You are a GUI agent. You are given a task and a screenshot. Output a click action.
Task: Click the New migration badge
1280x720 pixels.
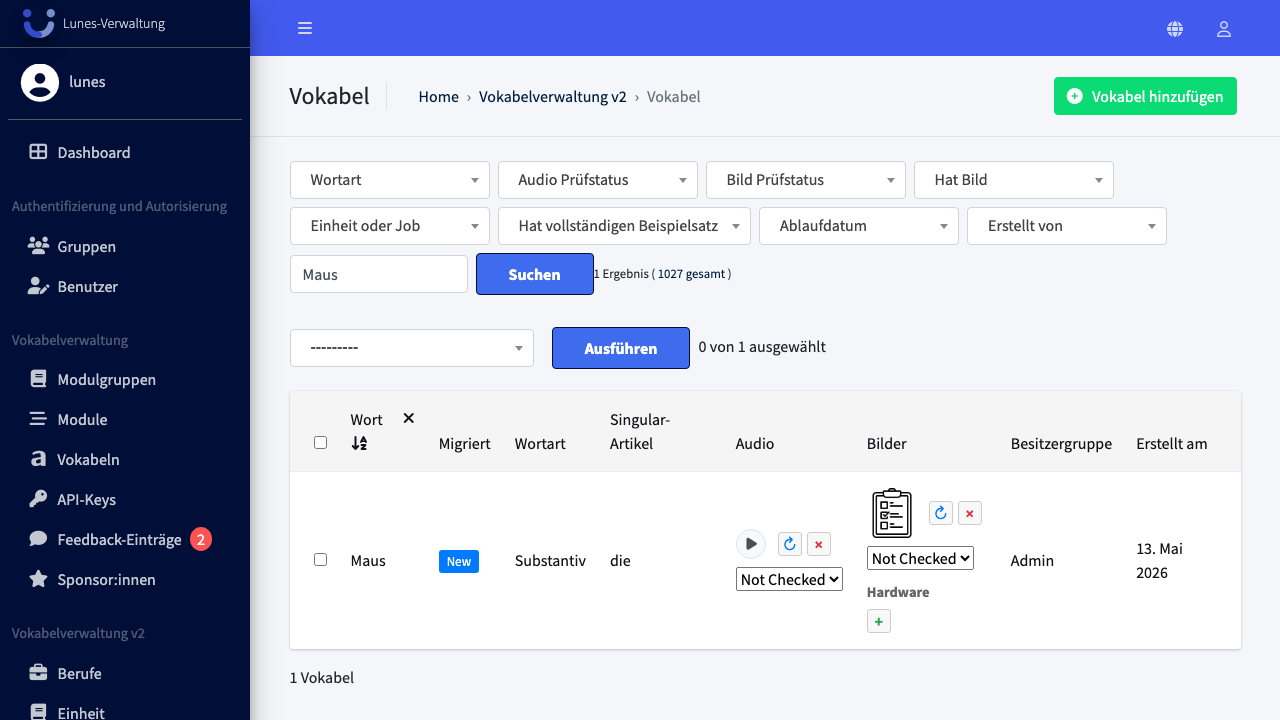pos(459,561)
